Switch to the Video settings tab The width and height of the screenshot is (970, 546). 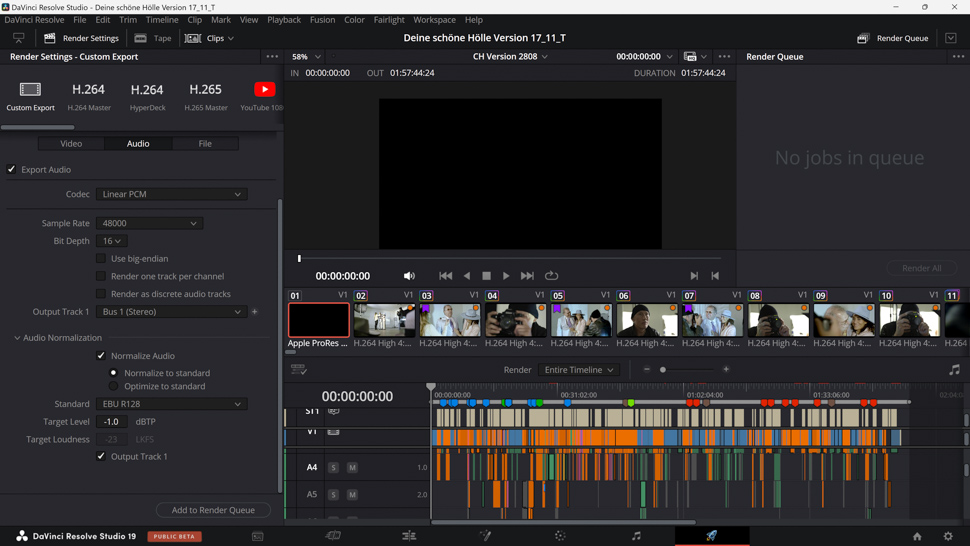click(71, 143)
